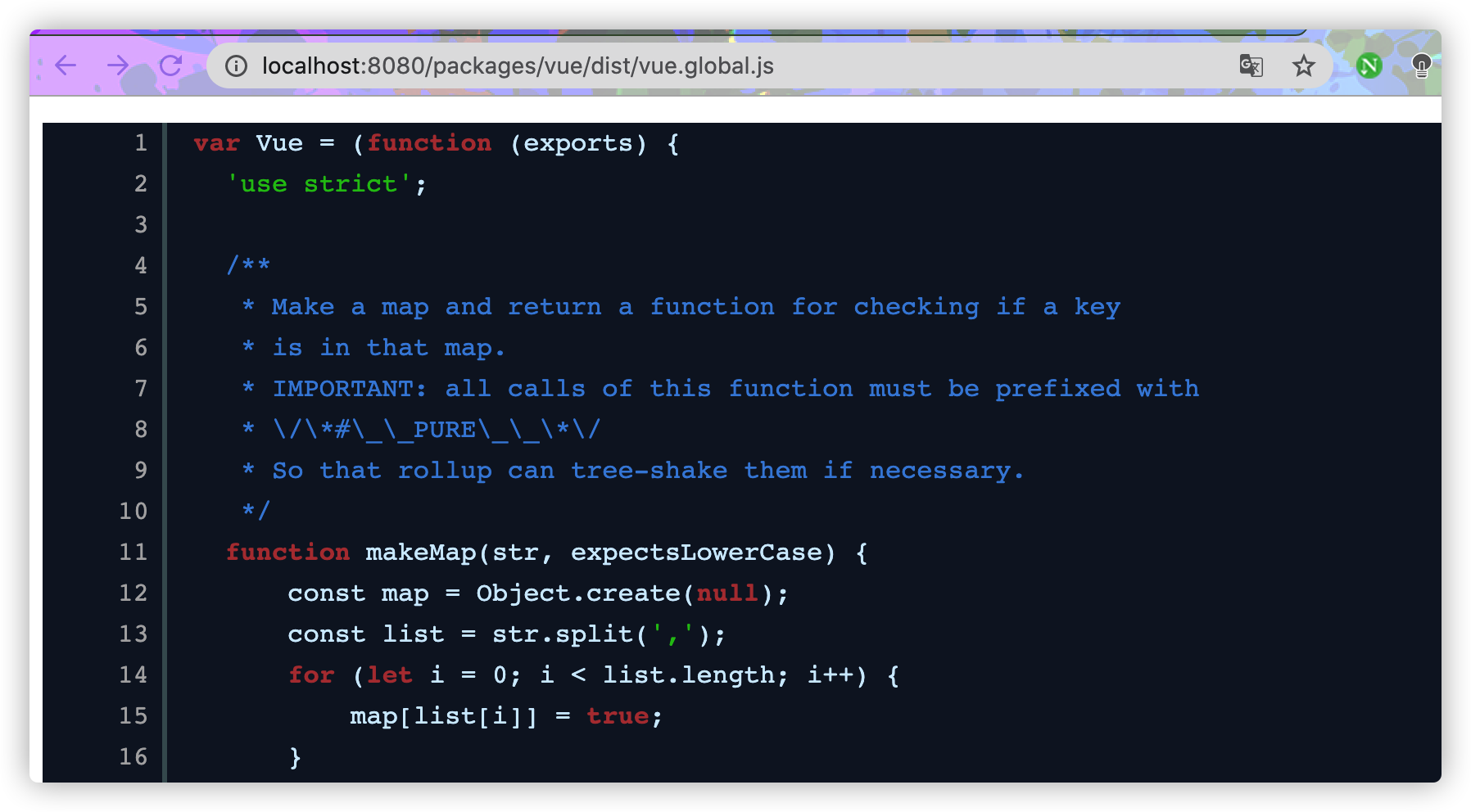
Task: Click the comment closing '*/' on line 10
Action: pos(256,512)
